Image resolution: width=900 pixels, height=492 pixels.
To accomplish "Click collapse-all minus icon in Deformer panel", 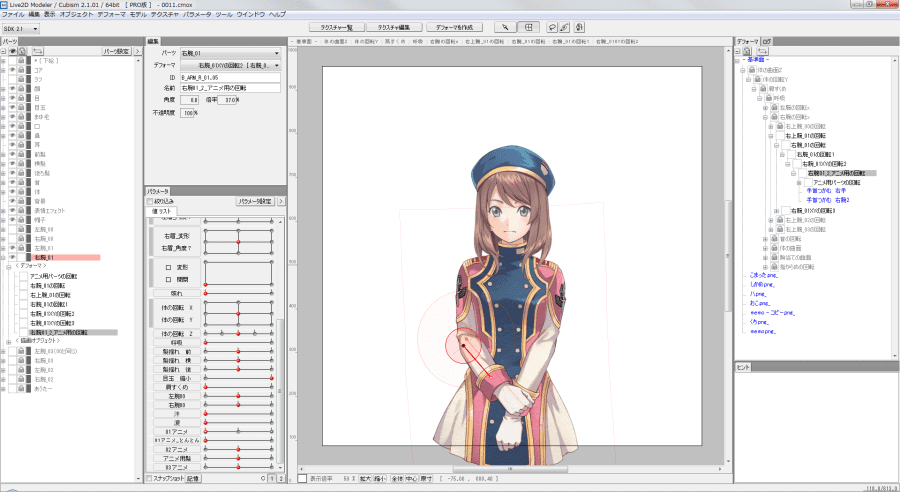I will pos(738,51).
